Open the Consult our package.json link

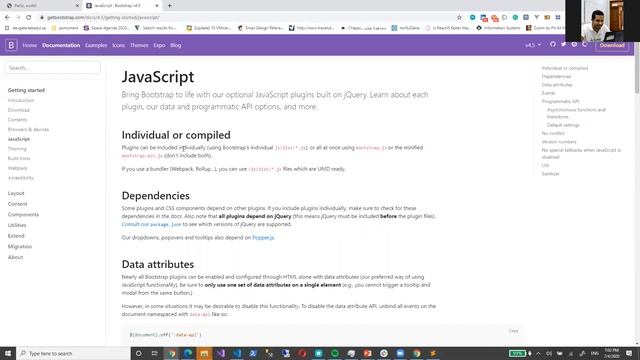point(151,224)
